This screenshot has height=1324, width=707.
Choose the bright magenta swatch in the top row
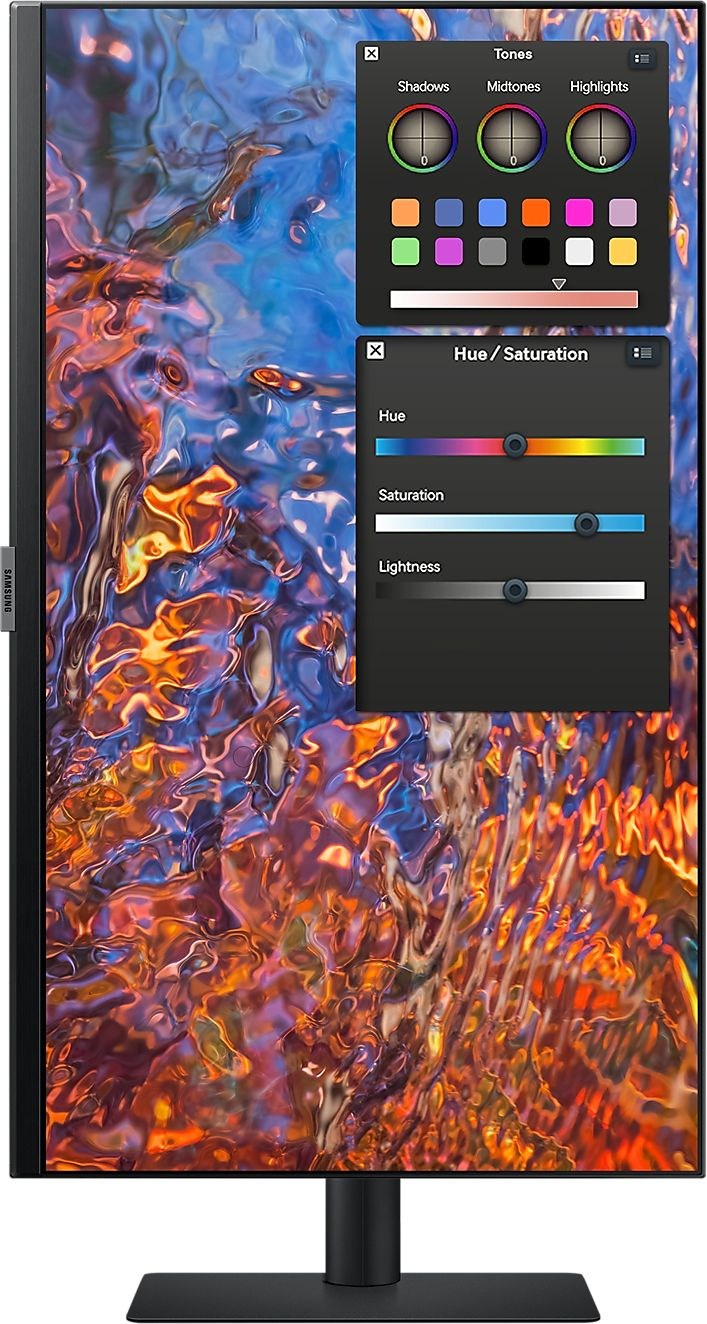[x=579, y=213]
